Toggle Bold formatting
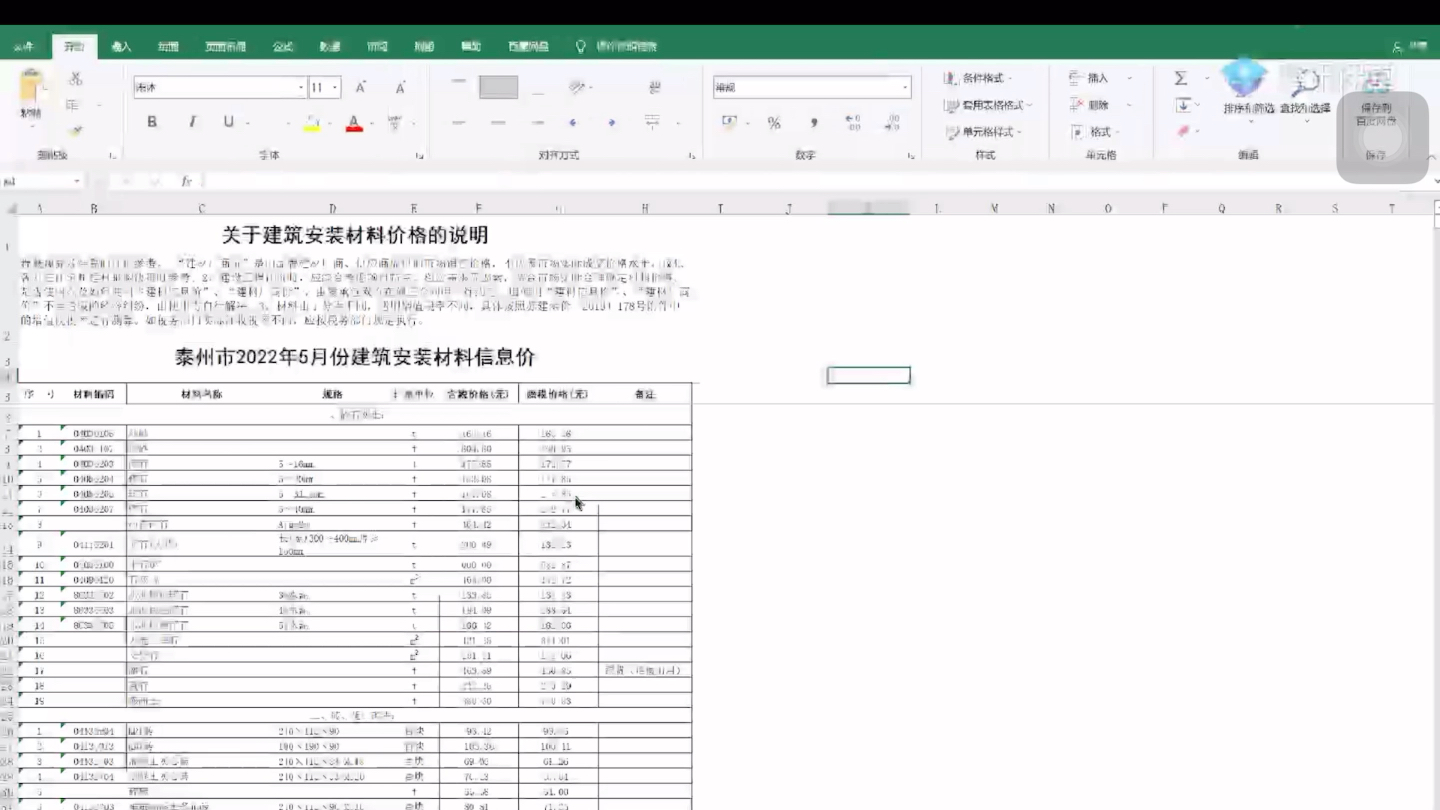 [152, 122]
